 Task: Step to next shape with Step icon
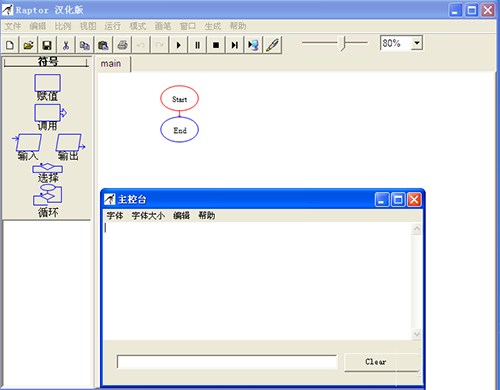point(235,45)
